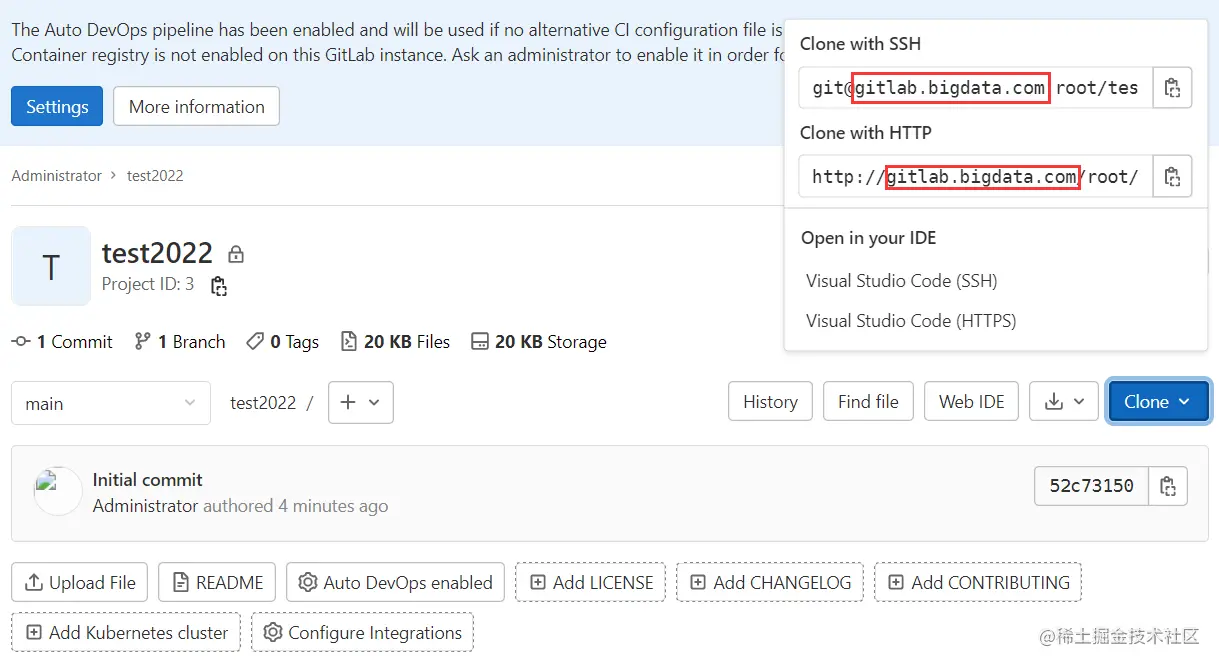Open the README button
This screenshot has height=666, width=1219.
(x=217, y=582)
